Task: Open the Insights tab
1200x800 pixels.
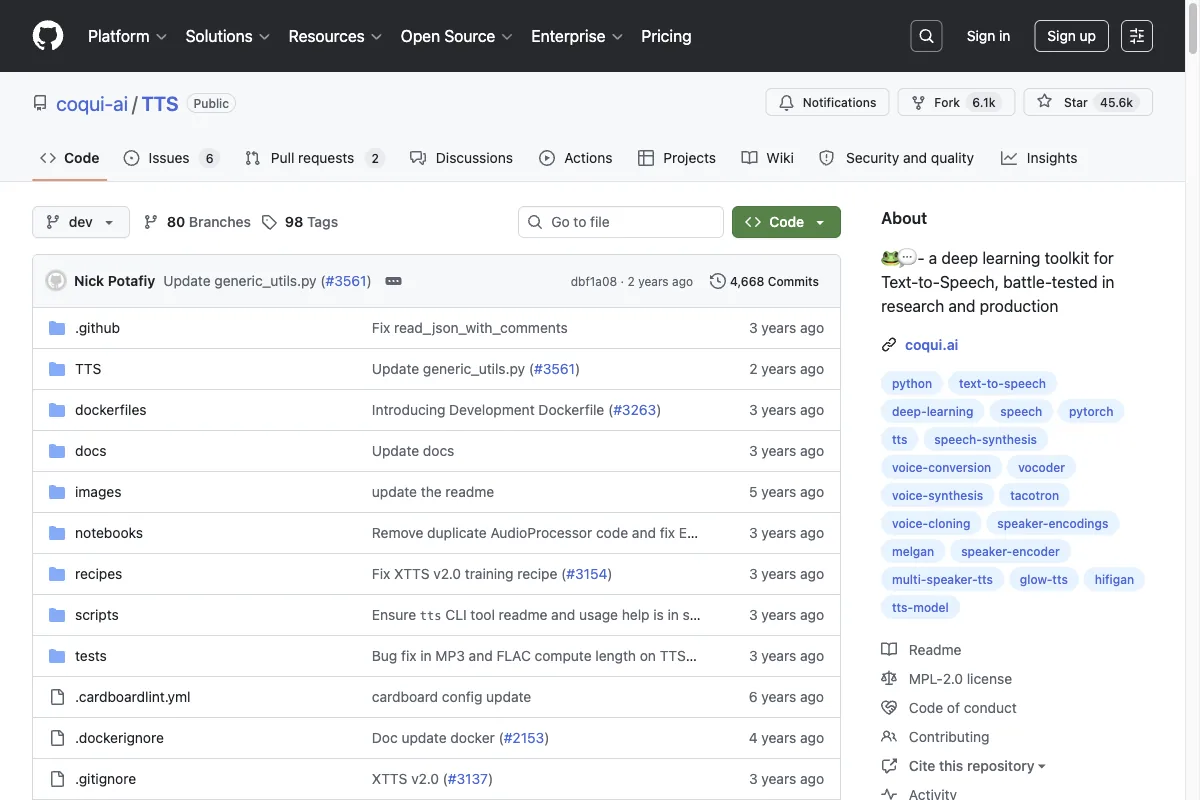Action: pos(1039,158)
